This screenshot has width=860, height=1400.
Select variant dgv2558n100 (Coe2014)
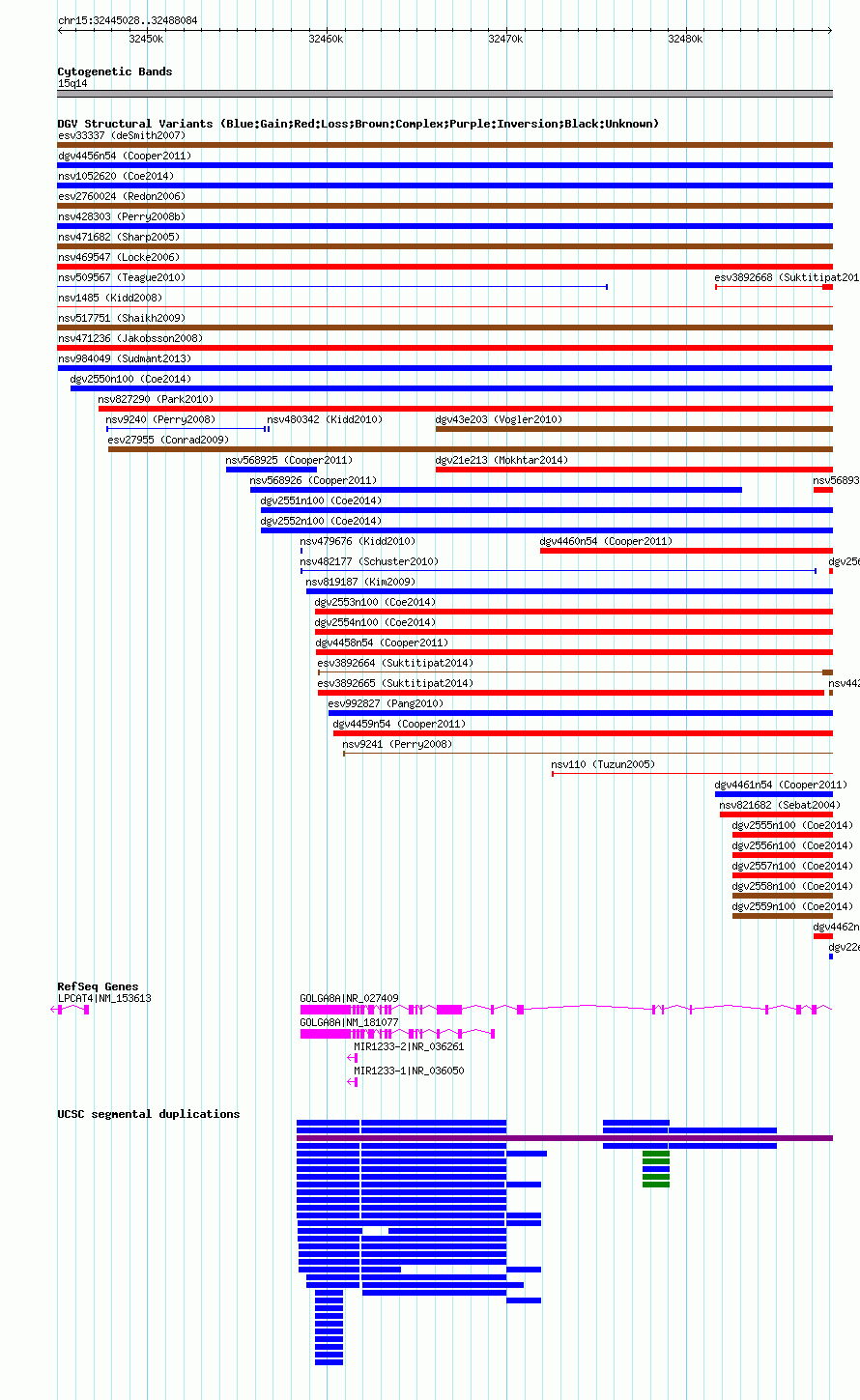pyautogui.click(x=792, y=886)
